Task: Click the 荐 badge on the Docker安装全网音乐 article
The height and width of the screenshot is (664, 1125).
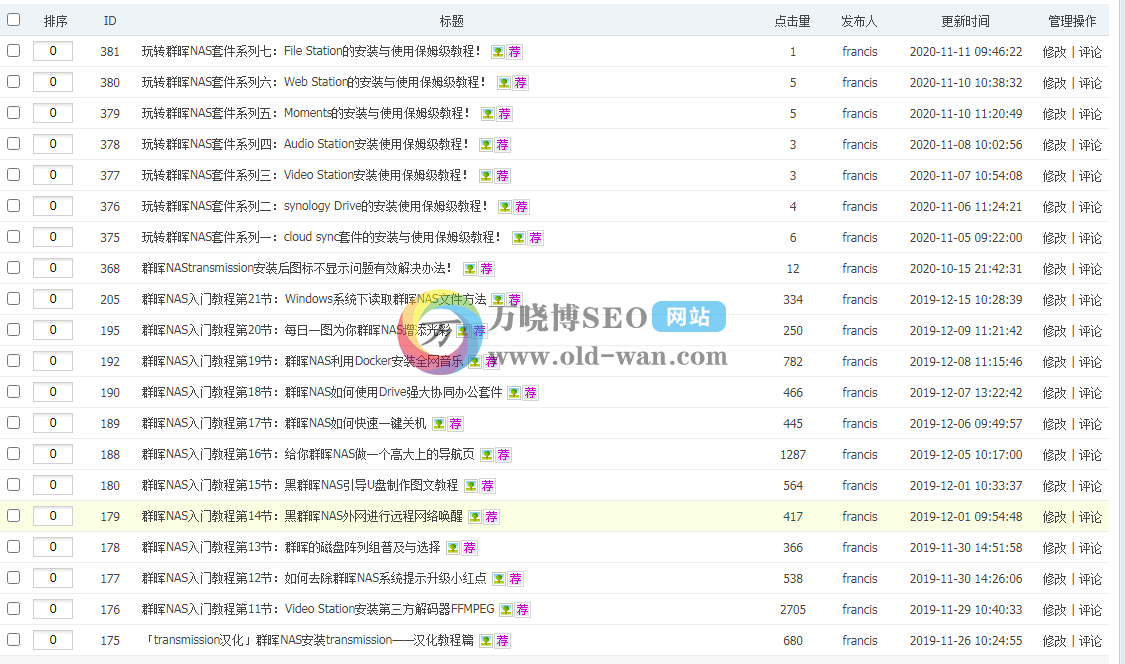Action: click(491, 361)
